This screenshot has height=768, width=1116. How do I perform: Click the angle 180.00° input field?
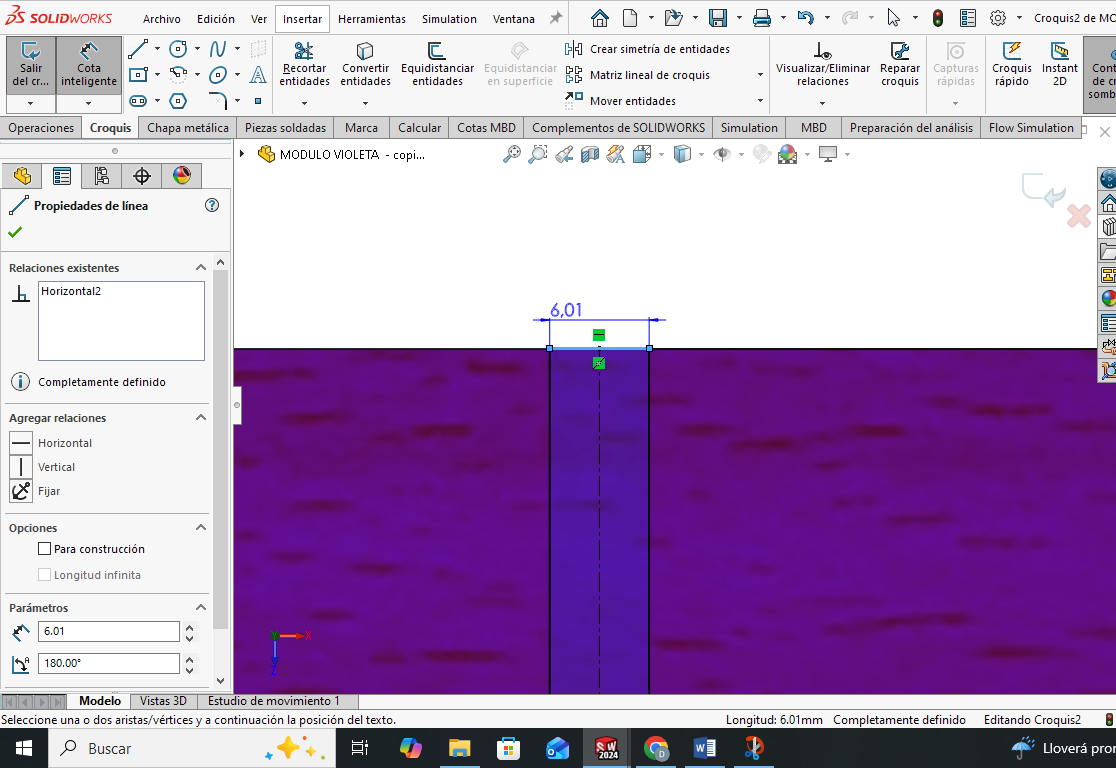(108, 663)
